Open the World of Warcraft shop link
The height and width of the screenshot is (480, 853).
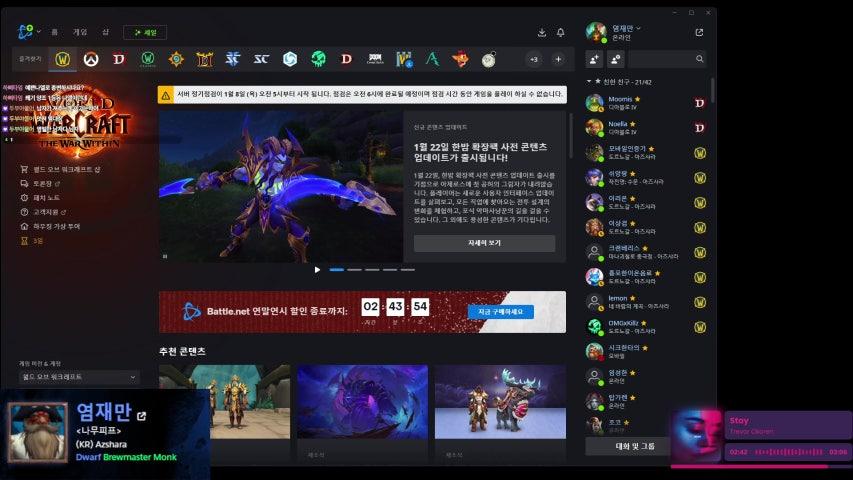[61, 169]
